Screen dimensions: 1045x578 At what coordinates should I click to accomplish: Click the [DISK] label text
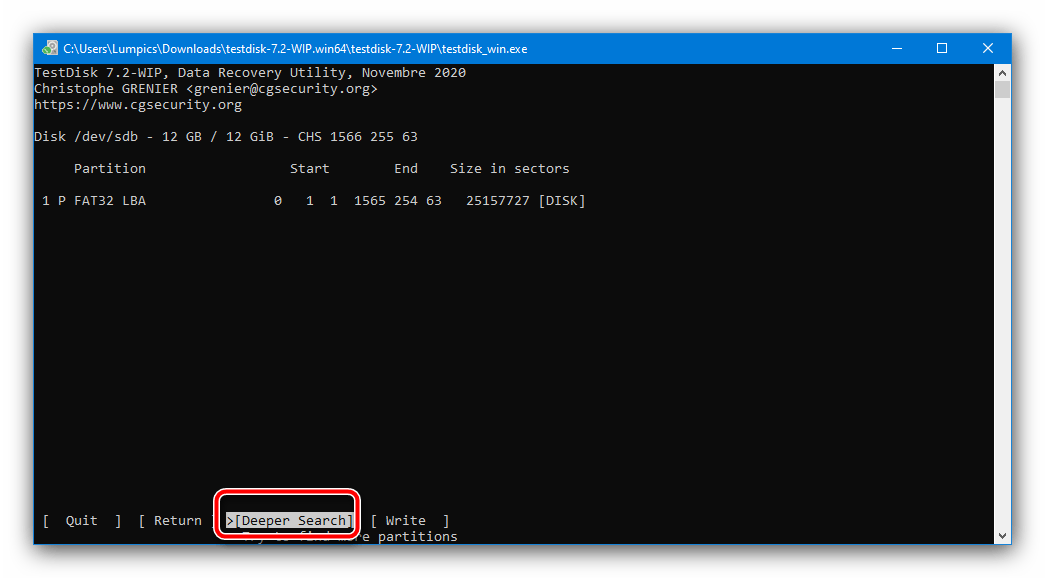(x=562, y=201)
